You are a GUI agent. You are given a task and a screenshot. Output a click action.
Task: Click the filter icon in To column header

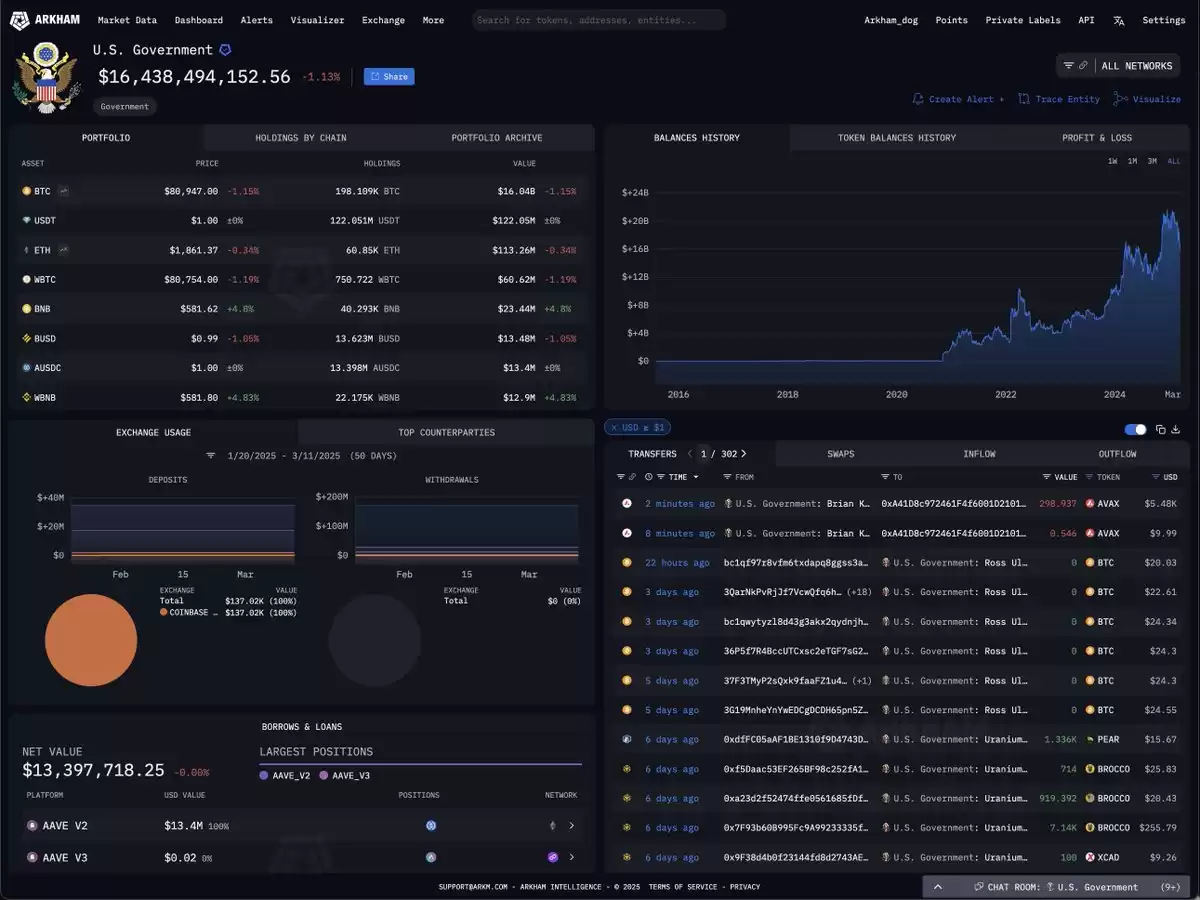point(885,477)
